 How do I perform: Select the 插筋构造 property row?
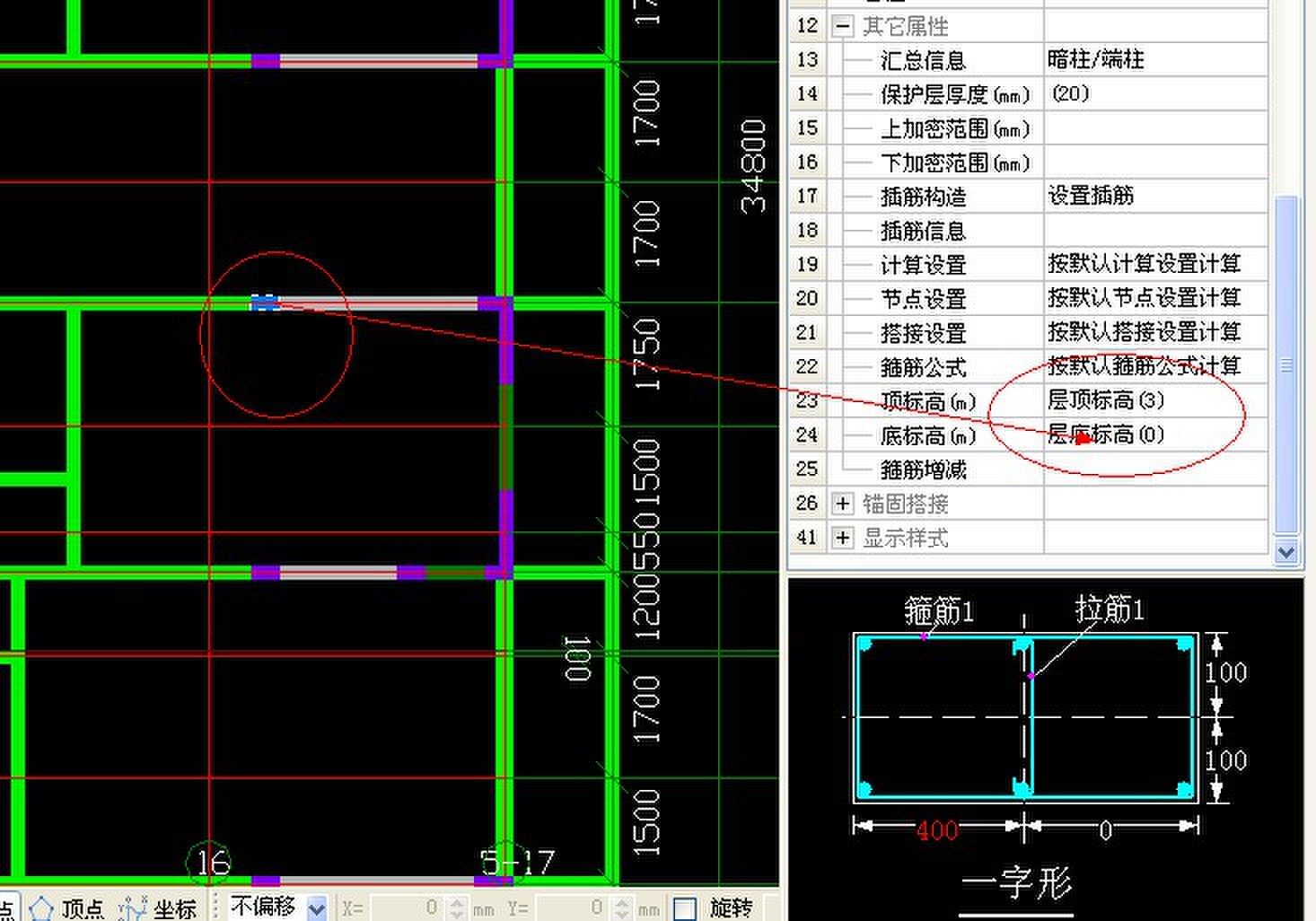point(1028,197)
